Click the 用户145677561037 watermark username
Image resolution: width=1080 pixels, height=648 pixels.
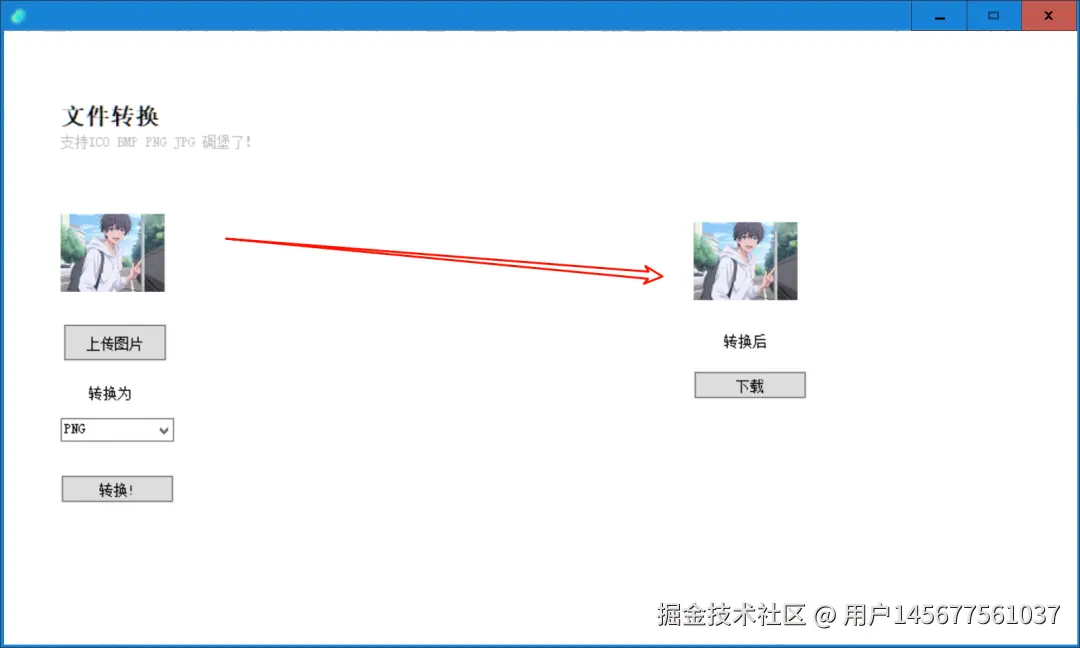[952, 614]
